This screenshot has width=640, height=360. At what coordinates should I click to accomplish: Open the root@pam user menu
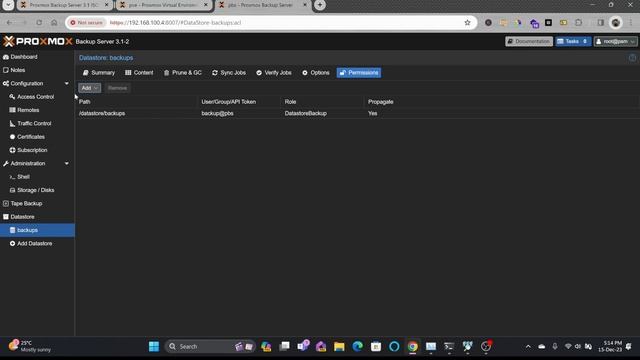(x=616, y=41)
